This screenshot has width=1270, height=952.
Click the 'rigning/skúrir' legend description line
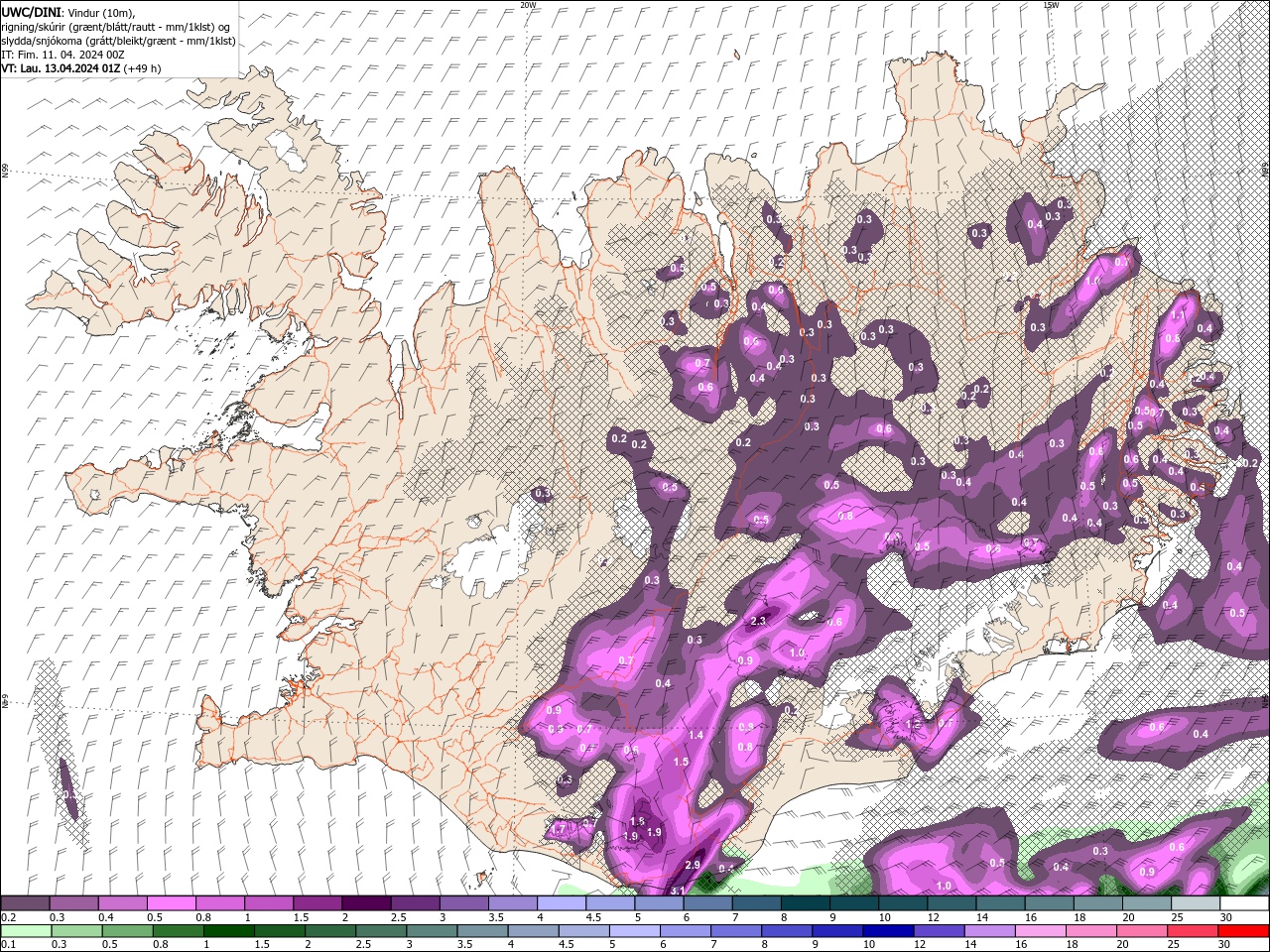pos(115,27)
